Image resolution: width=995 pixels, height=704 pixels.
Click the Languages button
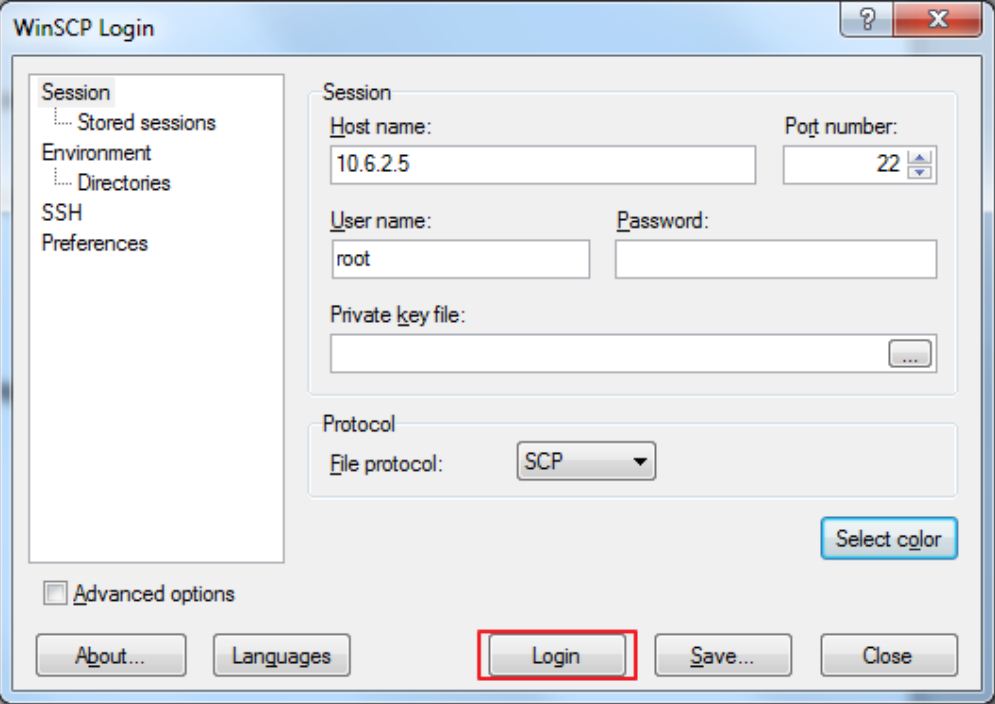click(281, 656)
